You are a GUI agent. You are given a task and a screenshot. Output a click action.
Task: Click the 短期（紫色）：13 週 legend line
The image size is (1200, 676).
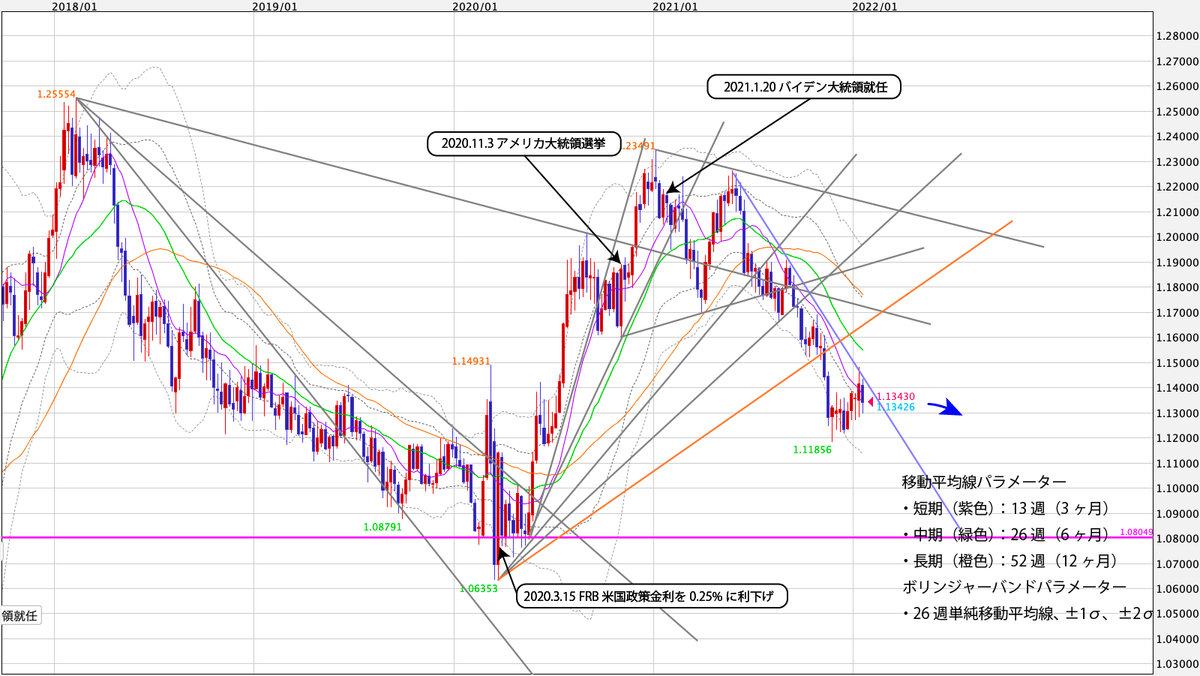pyautogui.click(x=1008, y=507)
